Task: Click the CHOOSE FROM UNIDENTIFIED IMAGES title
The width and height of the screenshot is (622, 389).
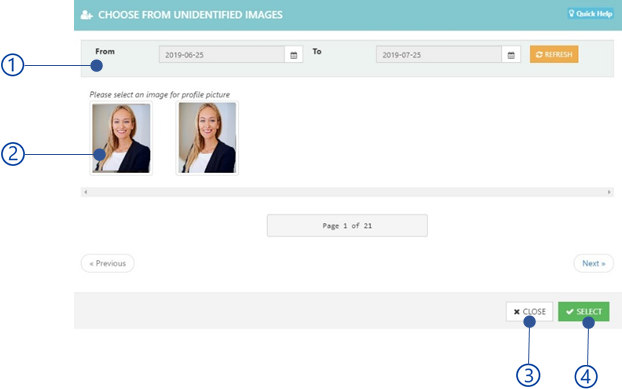Action: pos(190,15)
